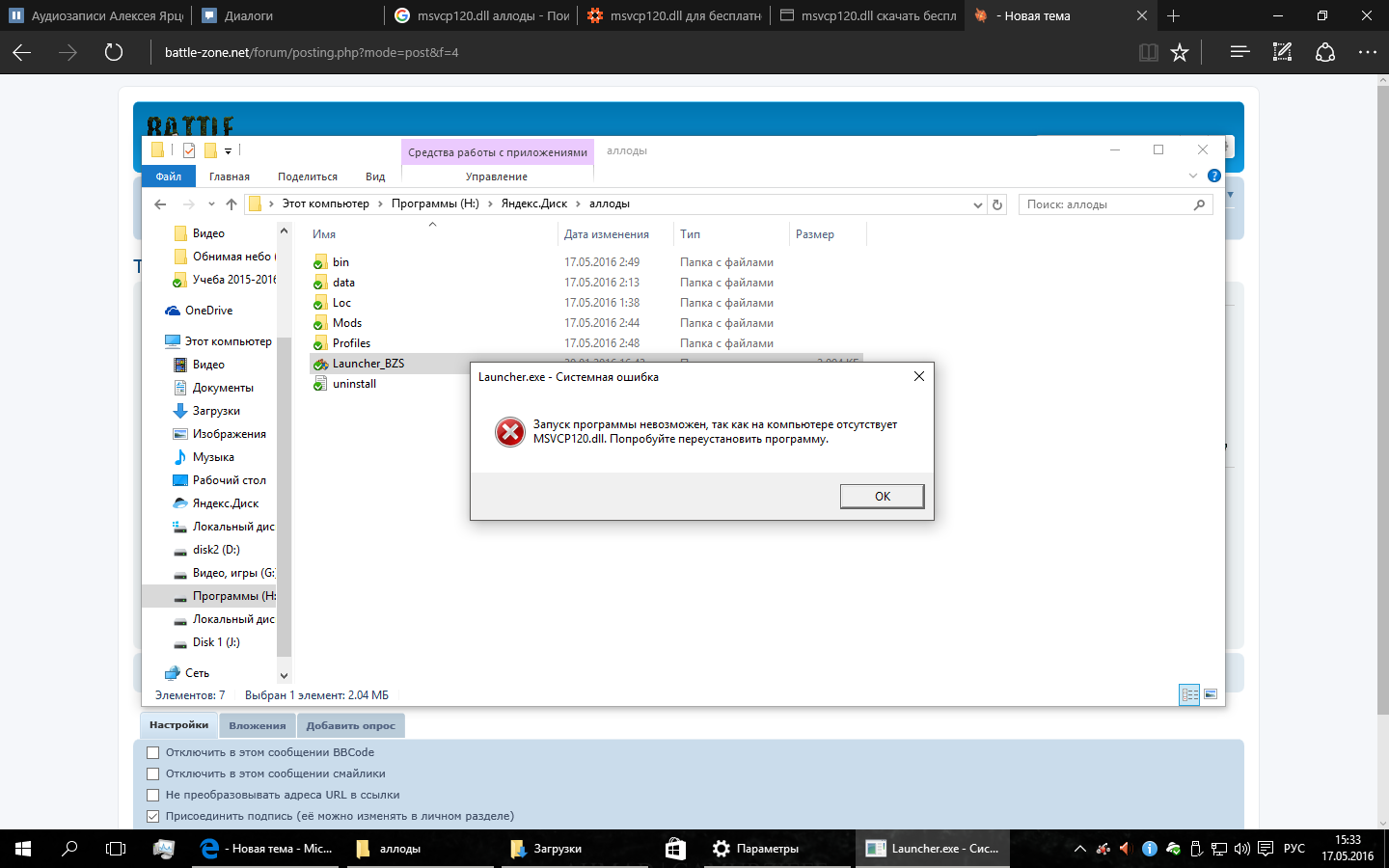The height and width of the screenshot is (868, 1389).
Task: Open Edge reading view icon
Action: 1148,52
